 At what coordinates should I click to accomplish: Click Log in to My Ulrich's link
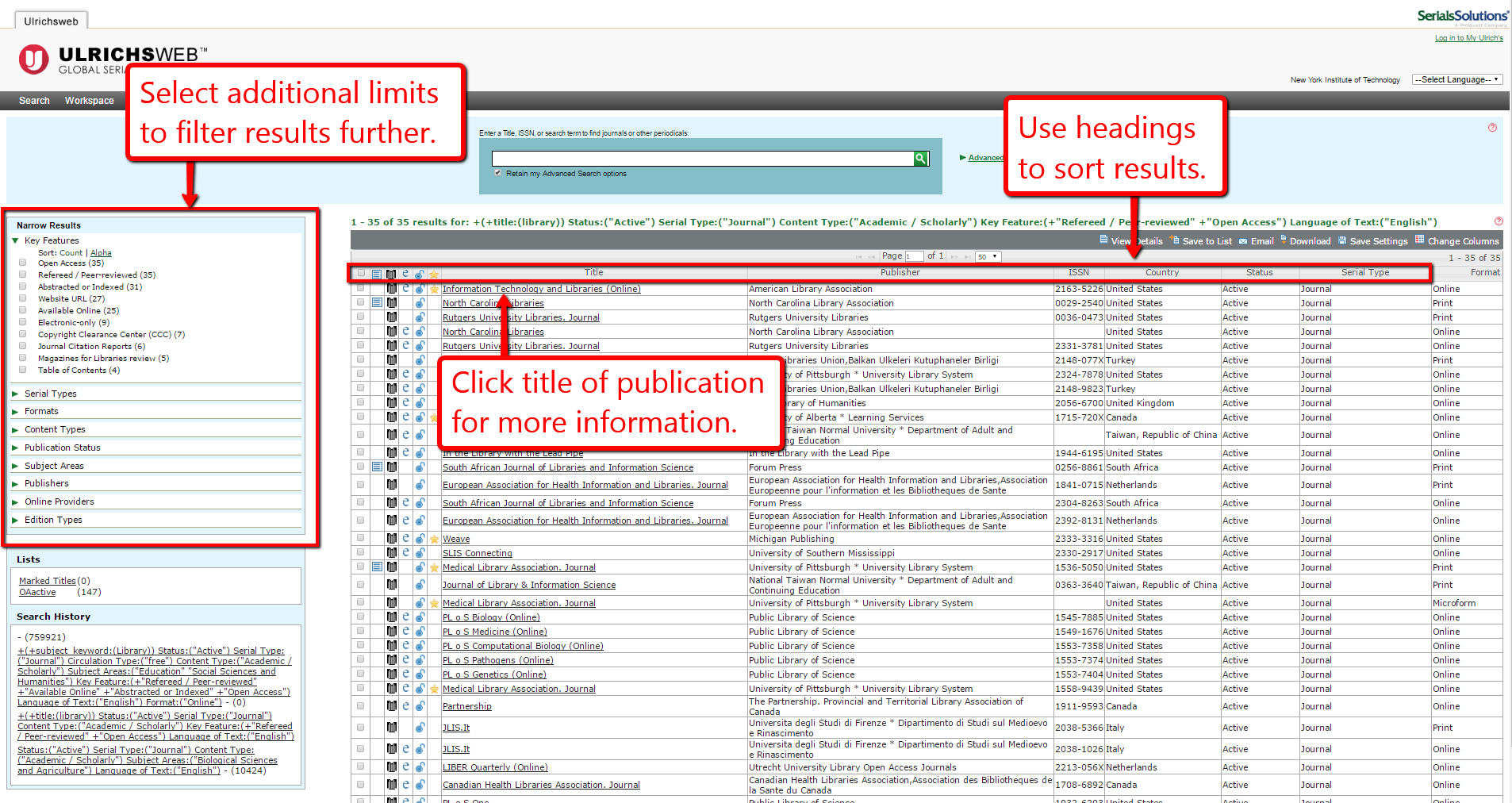coord(1468,38)
